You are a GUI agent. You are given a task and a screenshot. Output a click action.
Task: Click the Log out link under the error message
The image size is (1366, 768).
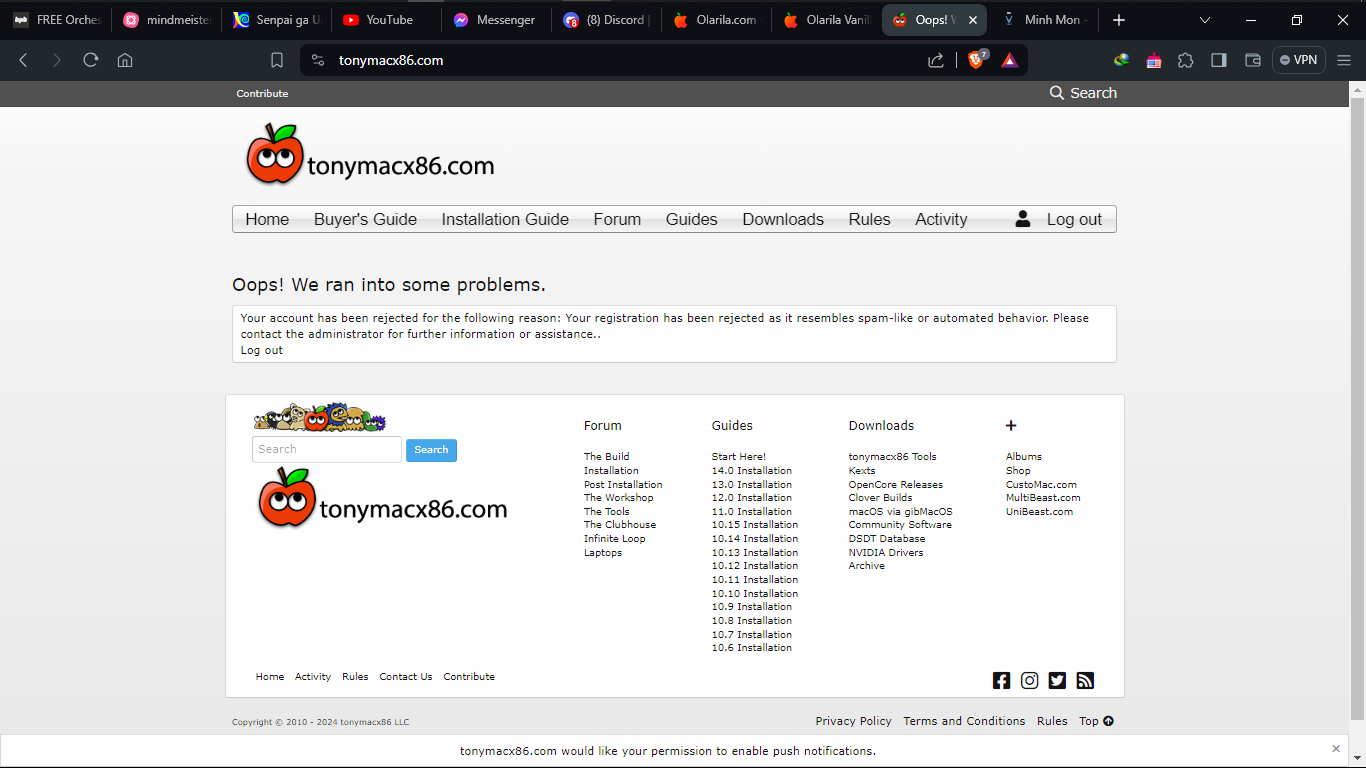click(262, 350)
